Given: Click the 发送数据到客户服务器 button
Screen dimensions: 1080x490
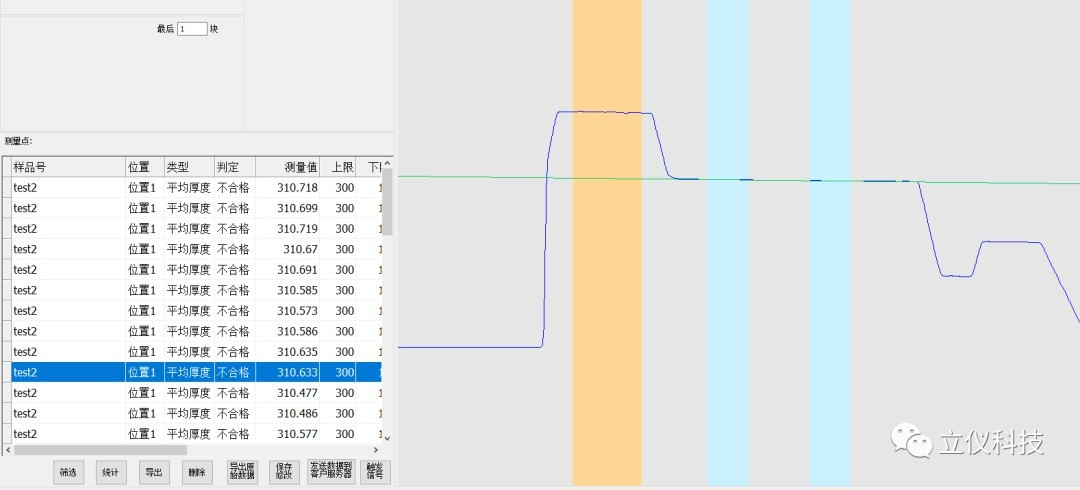Looking at the screenshot, I should (331, 473).
